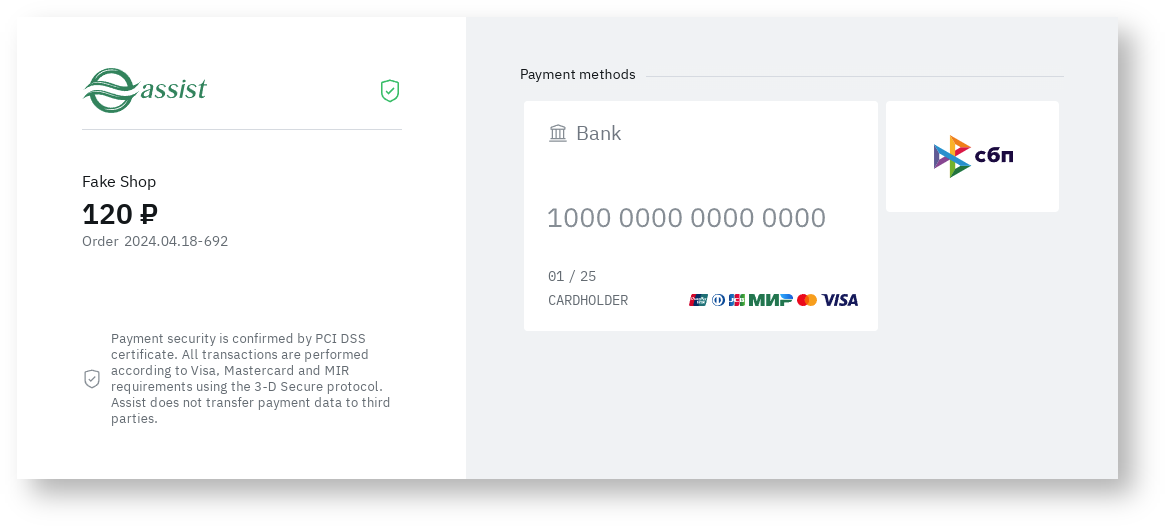
Task: Click the UnionPay card logo
Action: click(x=698, y=300)
